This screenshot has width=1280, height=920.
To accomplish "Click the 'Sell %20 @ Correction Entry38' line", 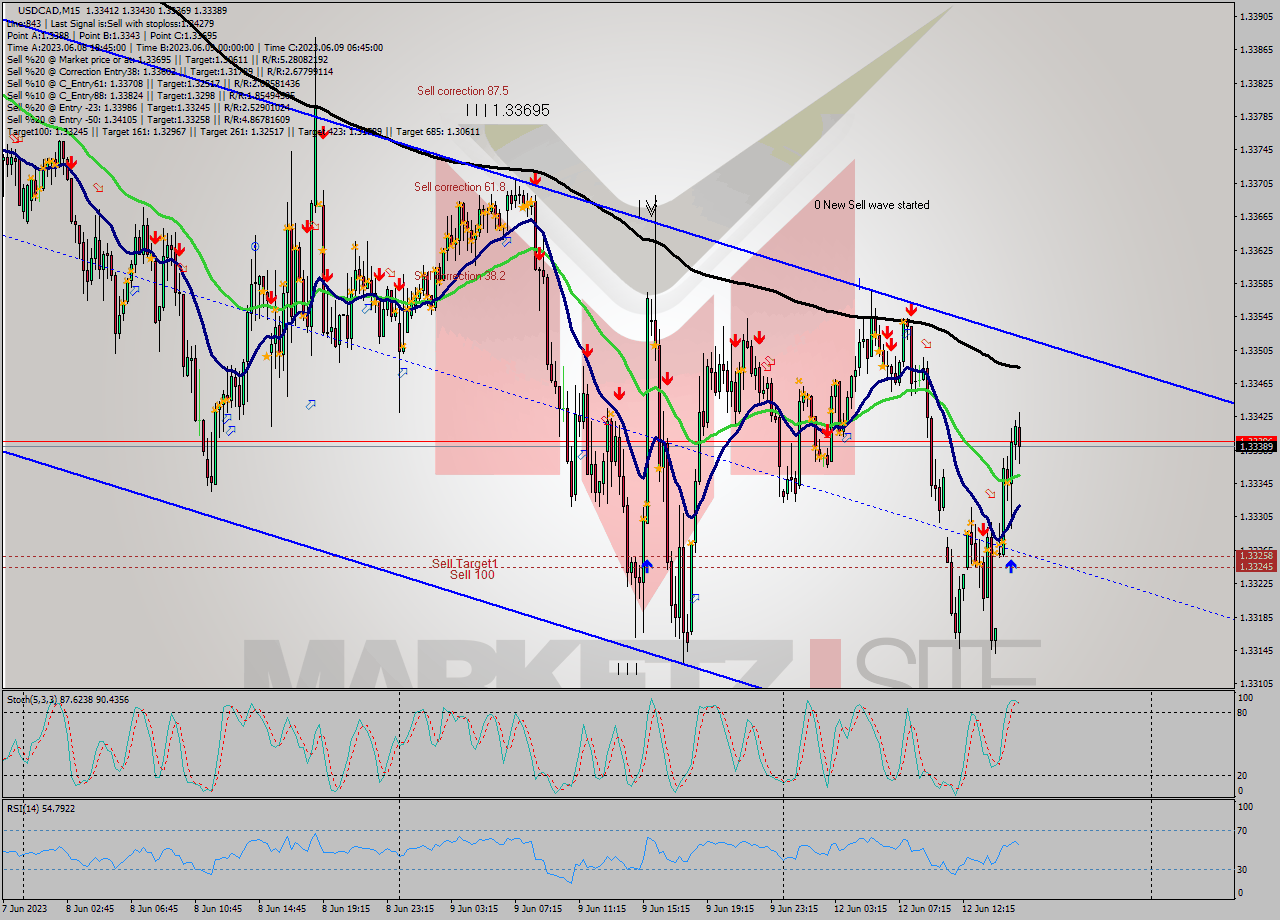I will point(170,71).
